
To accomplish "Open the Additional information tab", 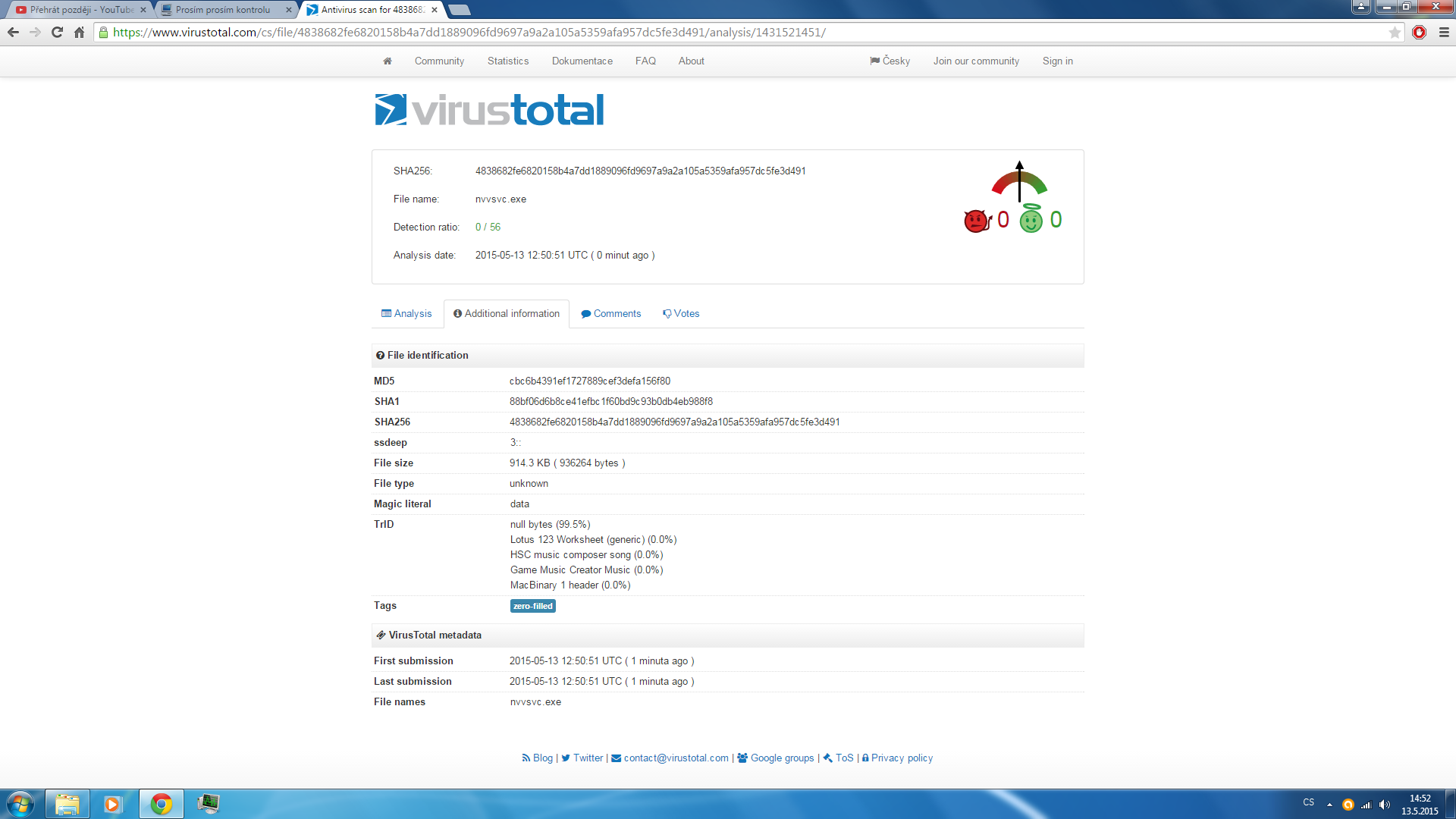I will (x=507, y=313).
